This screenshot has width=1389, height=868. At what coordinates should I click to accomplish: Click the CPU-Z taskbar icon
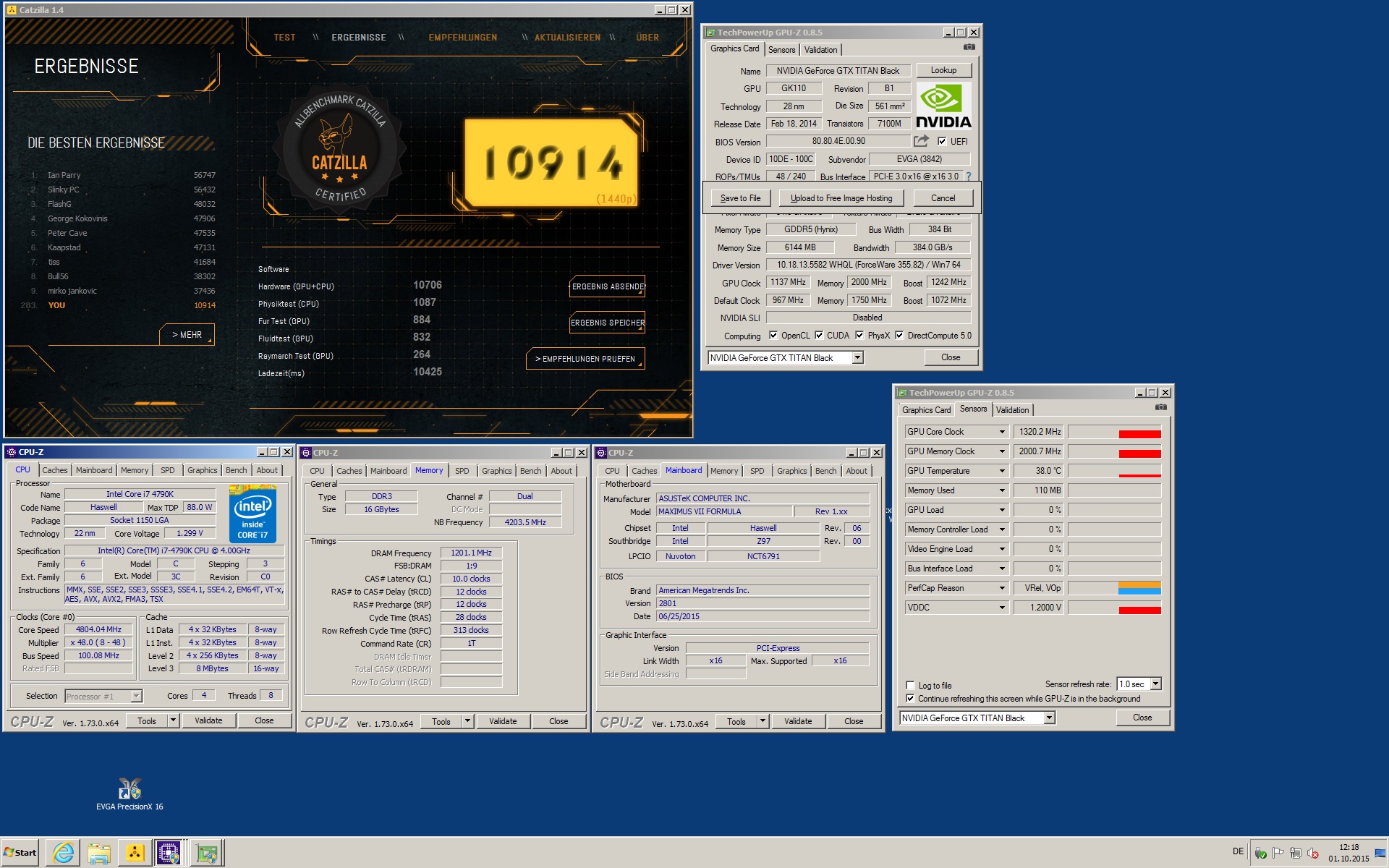169,853
